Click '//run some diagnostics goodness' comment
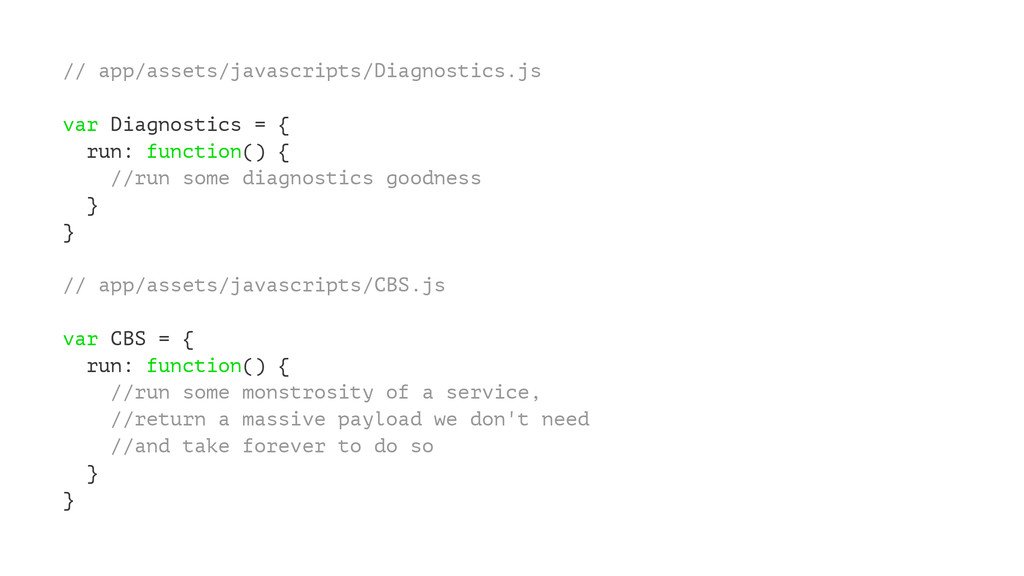The height and width of the screenshot is (576, 1024). coord(296,178)
